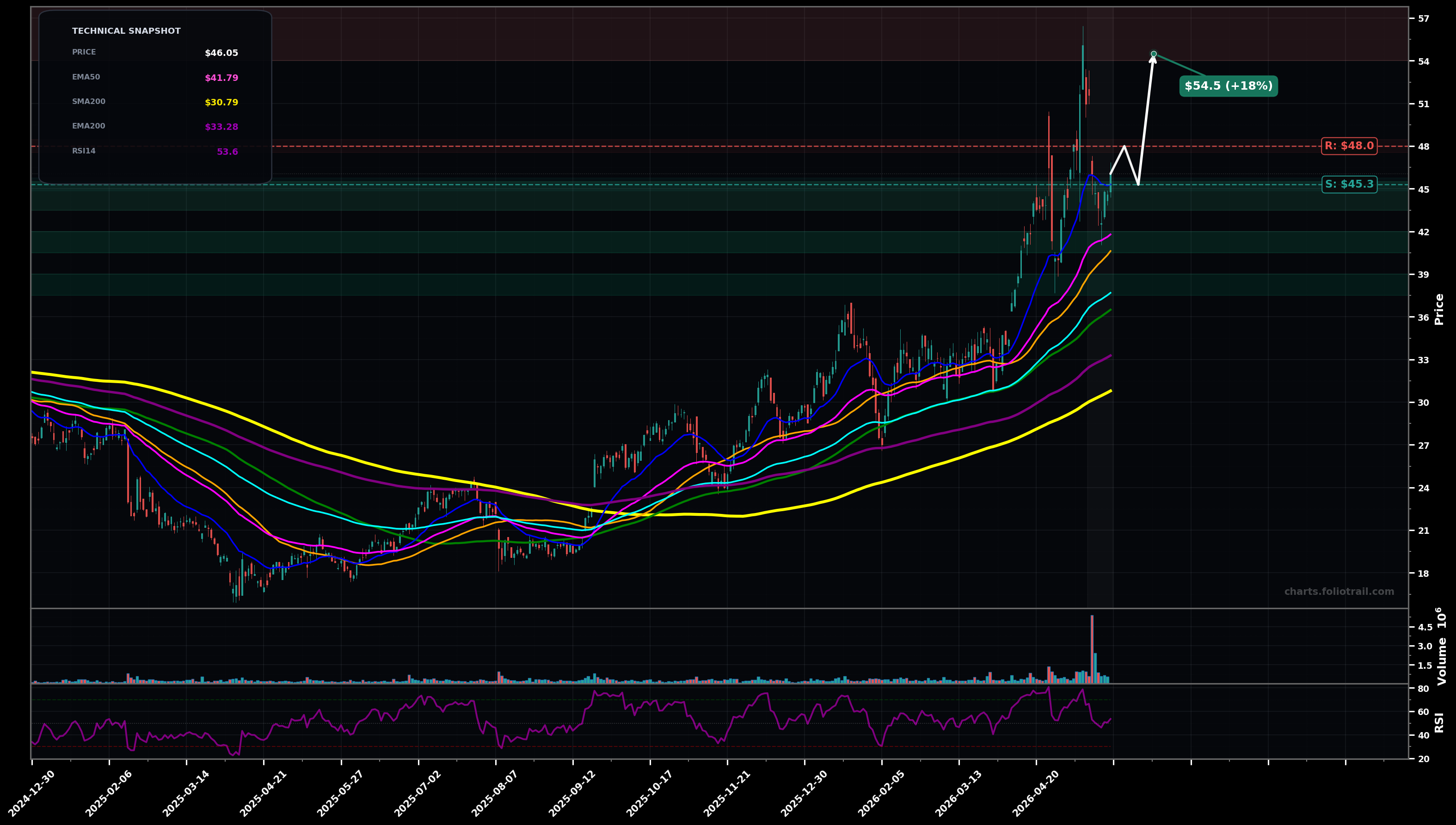Click the 2025-04-21 date axis label
1456x825 pixels.
point(264,793)
